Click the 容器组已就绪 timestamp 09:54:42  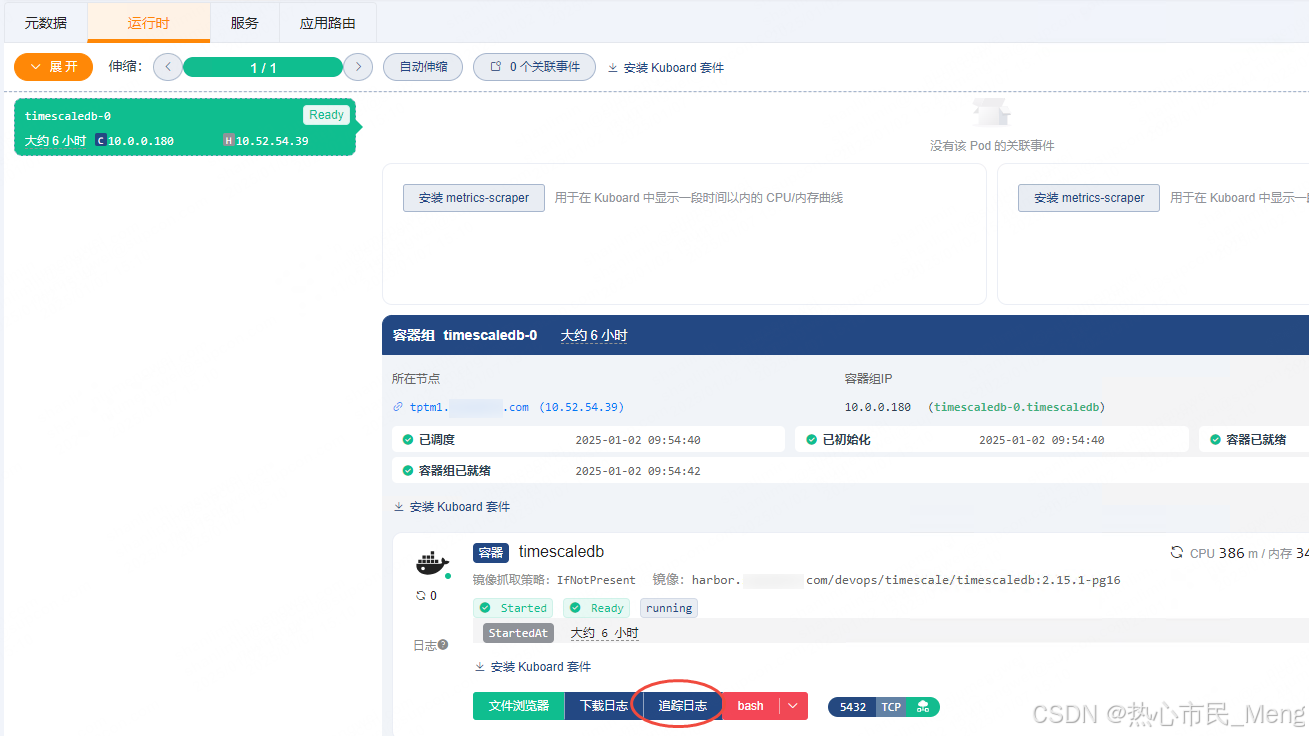(x=638, y=471)
